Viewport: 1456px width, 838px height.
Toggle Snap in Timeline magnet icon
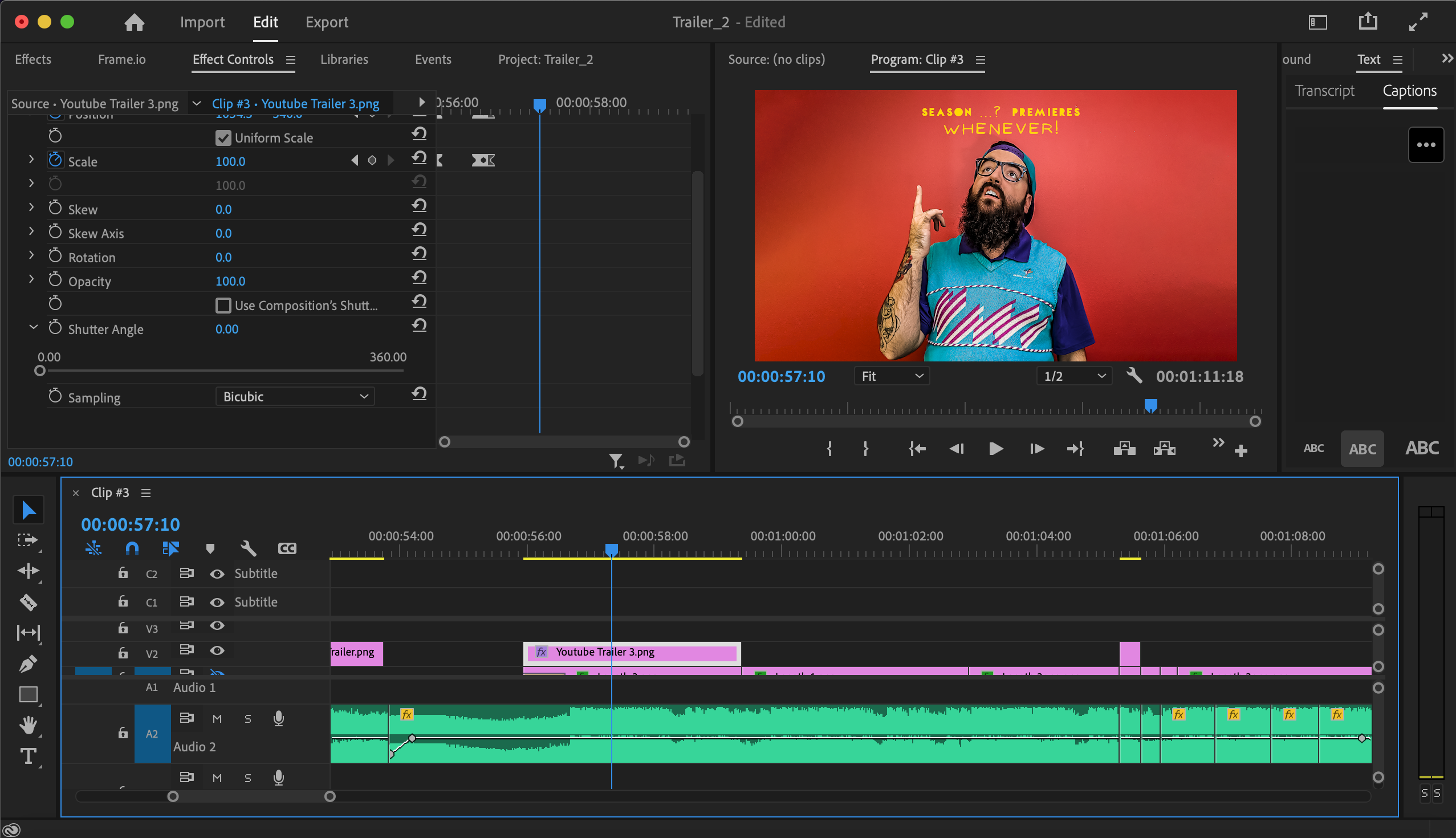(132, 548)
